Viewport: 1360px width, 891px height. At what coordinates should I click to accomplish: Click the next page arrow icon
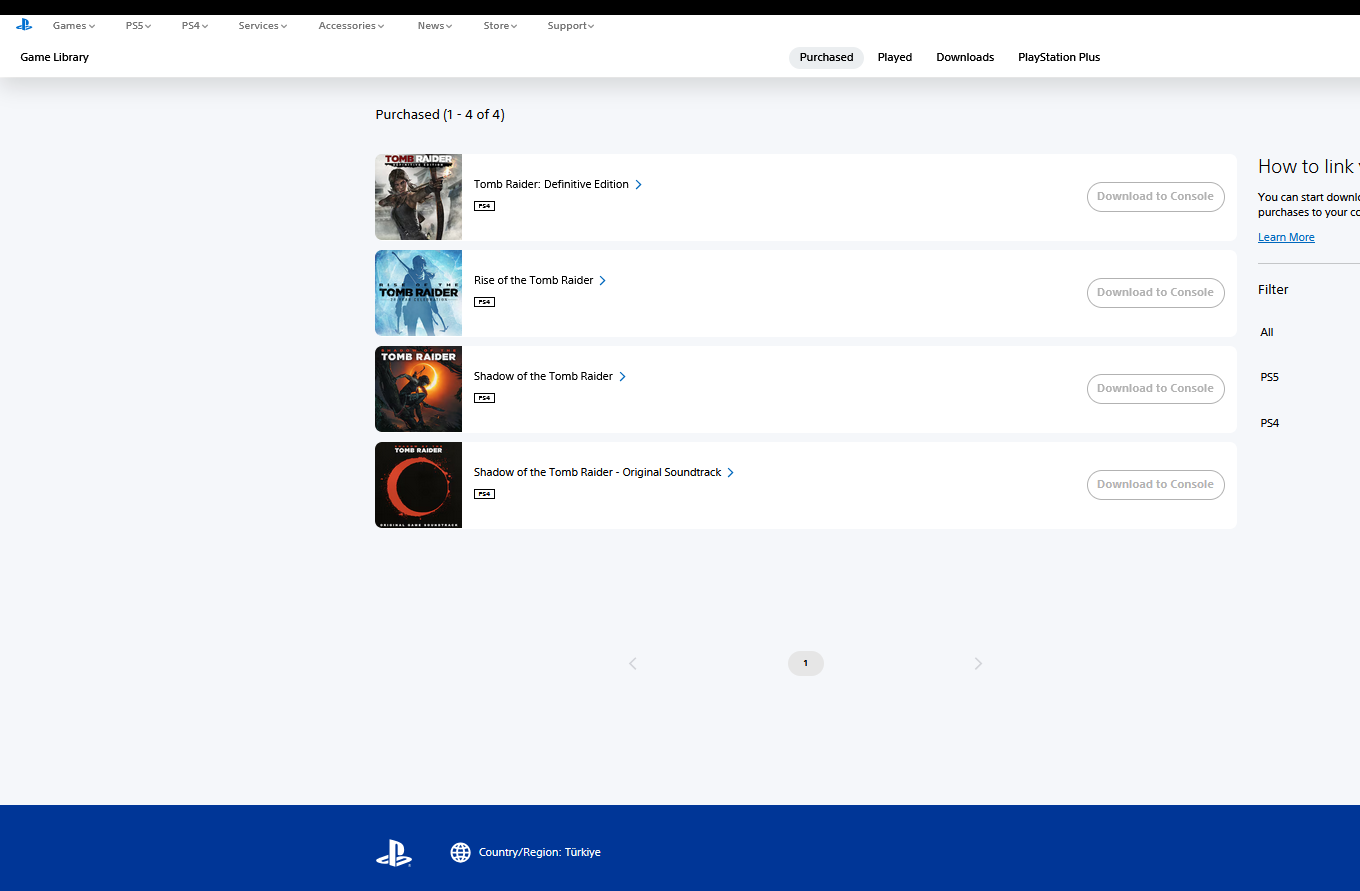click(978, 664)
